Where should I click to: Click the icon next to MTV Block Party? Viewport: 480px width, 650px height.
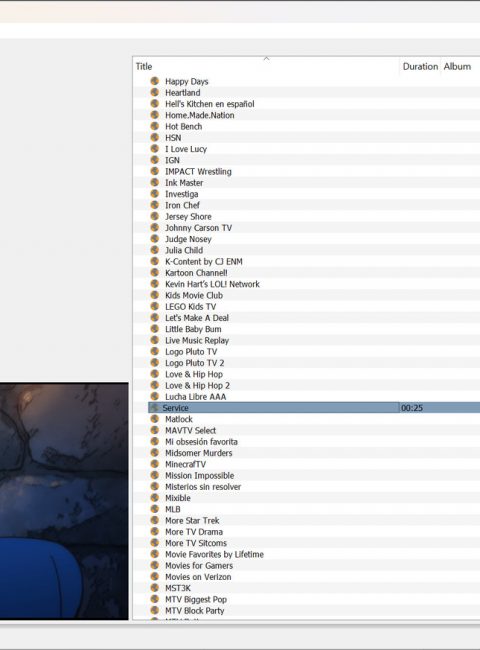click(155, 610)
